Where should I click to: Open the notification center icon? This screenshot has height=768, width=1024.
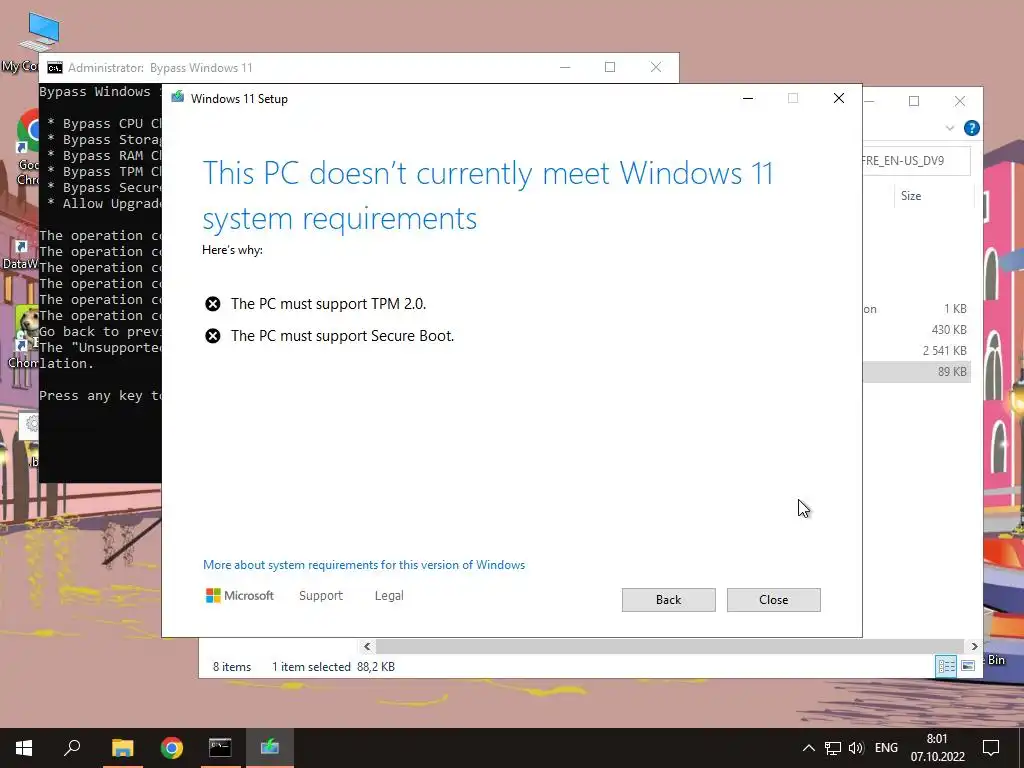[991, 748]
